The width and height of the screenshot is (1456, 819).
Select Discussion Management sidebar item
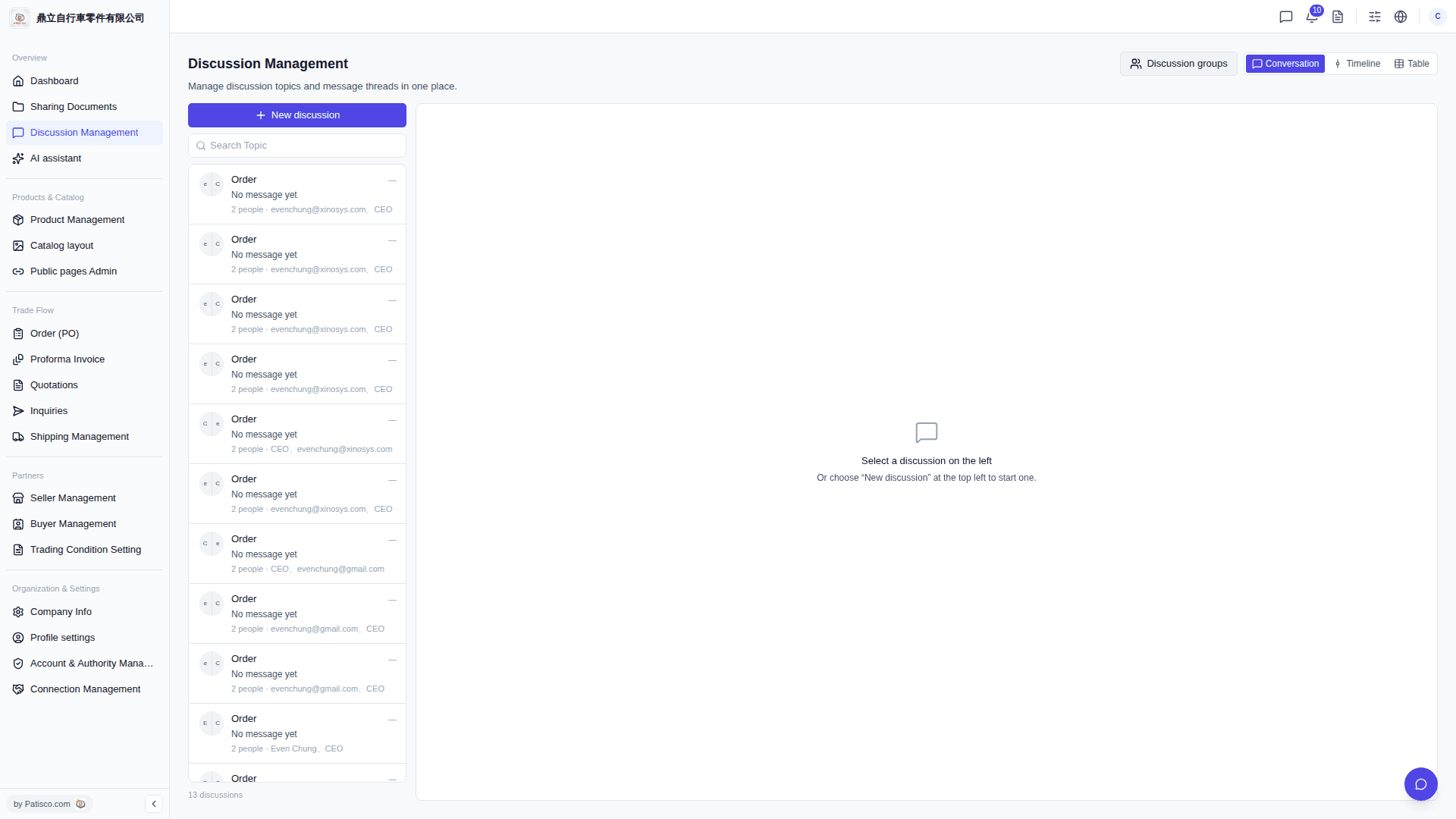[84, 133]
